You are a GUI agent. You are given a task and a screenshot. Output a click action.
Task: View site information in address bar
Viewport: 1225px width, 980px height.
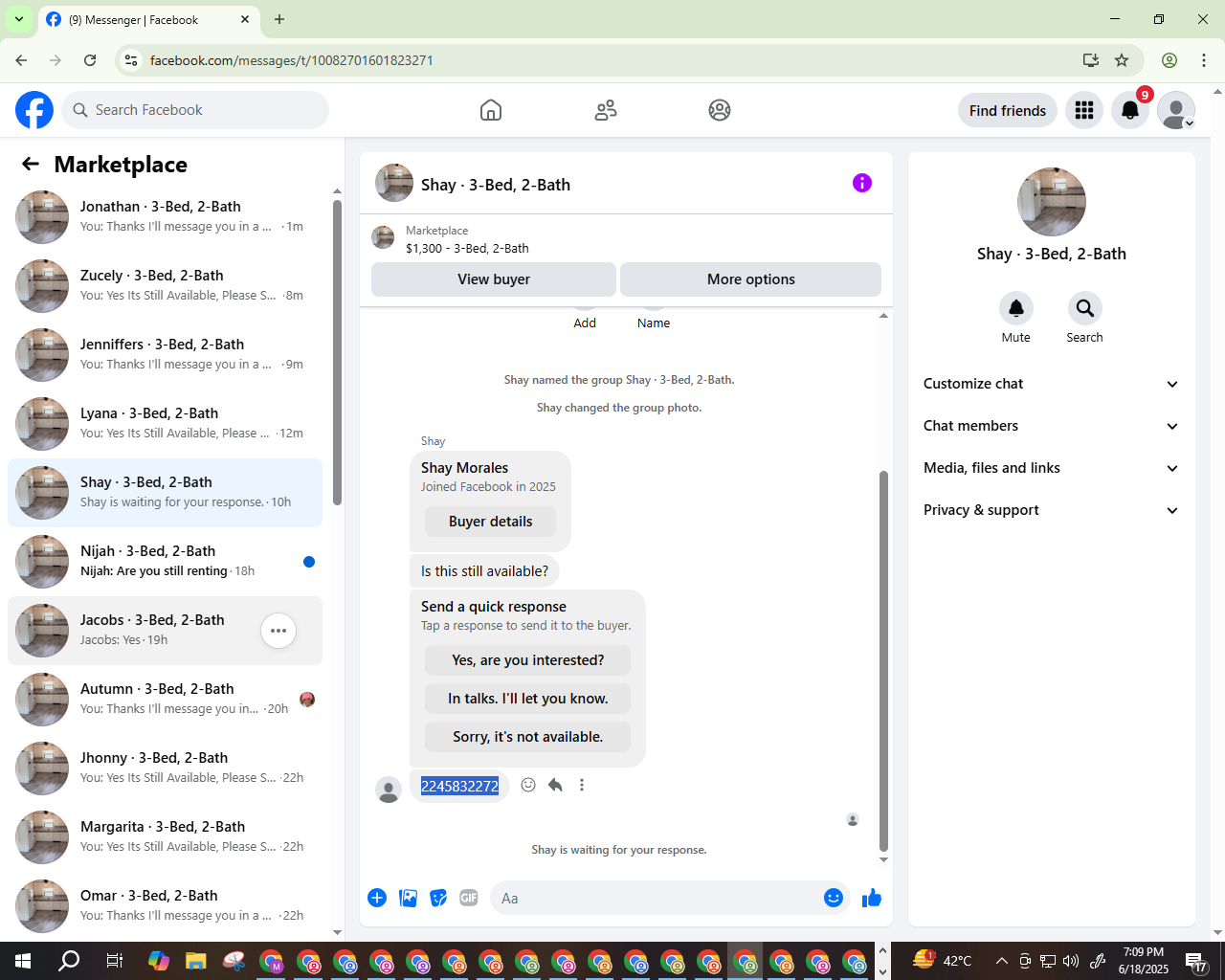click(131, 60)
